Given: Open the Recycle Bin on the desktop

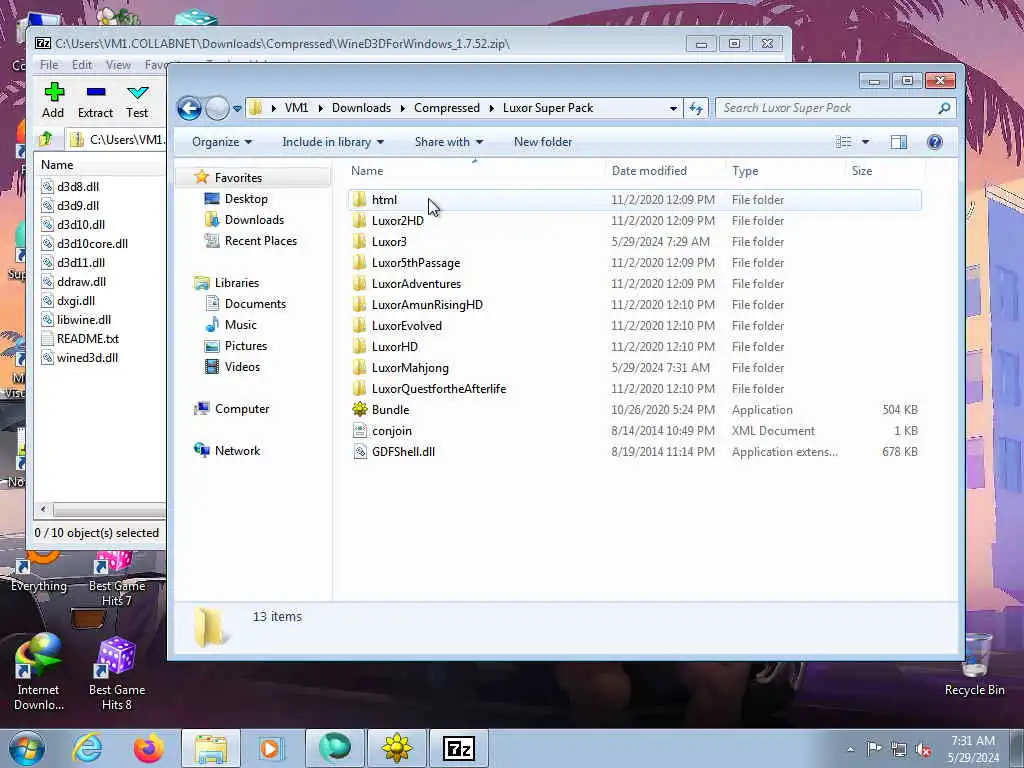Looking at the screenshot, I should pyautogui.click(x=974, y=665).
